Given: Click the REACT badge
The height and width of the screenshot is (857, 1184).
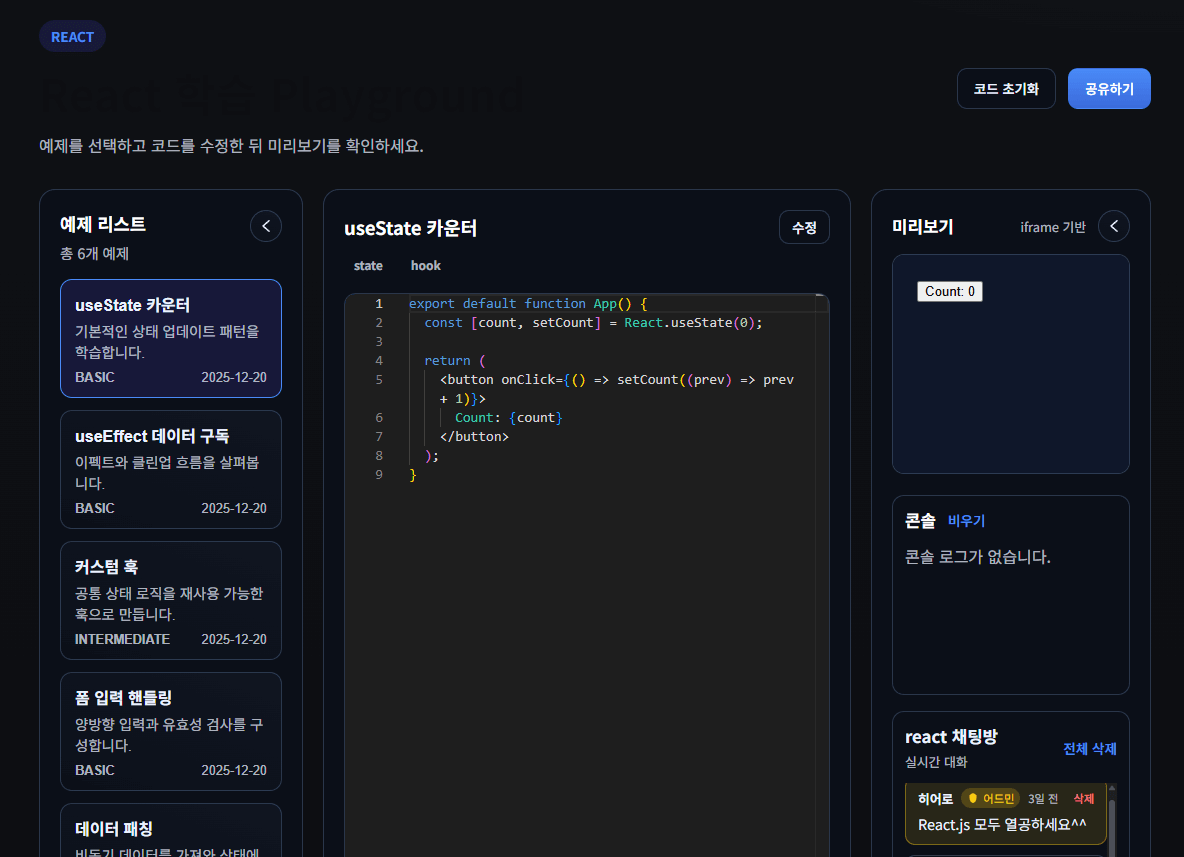Looking at the screenshot, I should coord(72,37).
